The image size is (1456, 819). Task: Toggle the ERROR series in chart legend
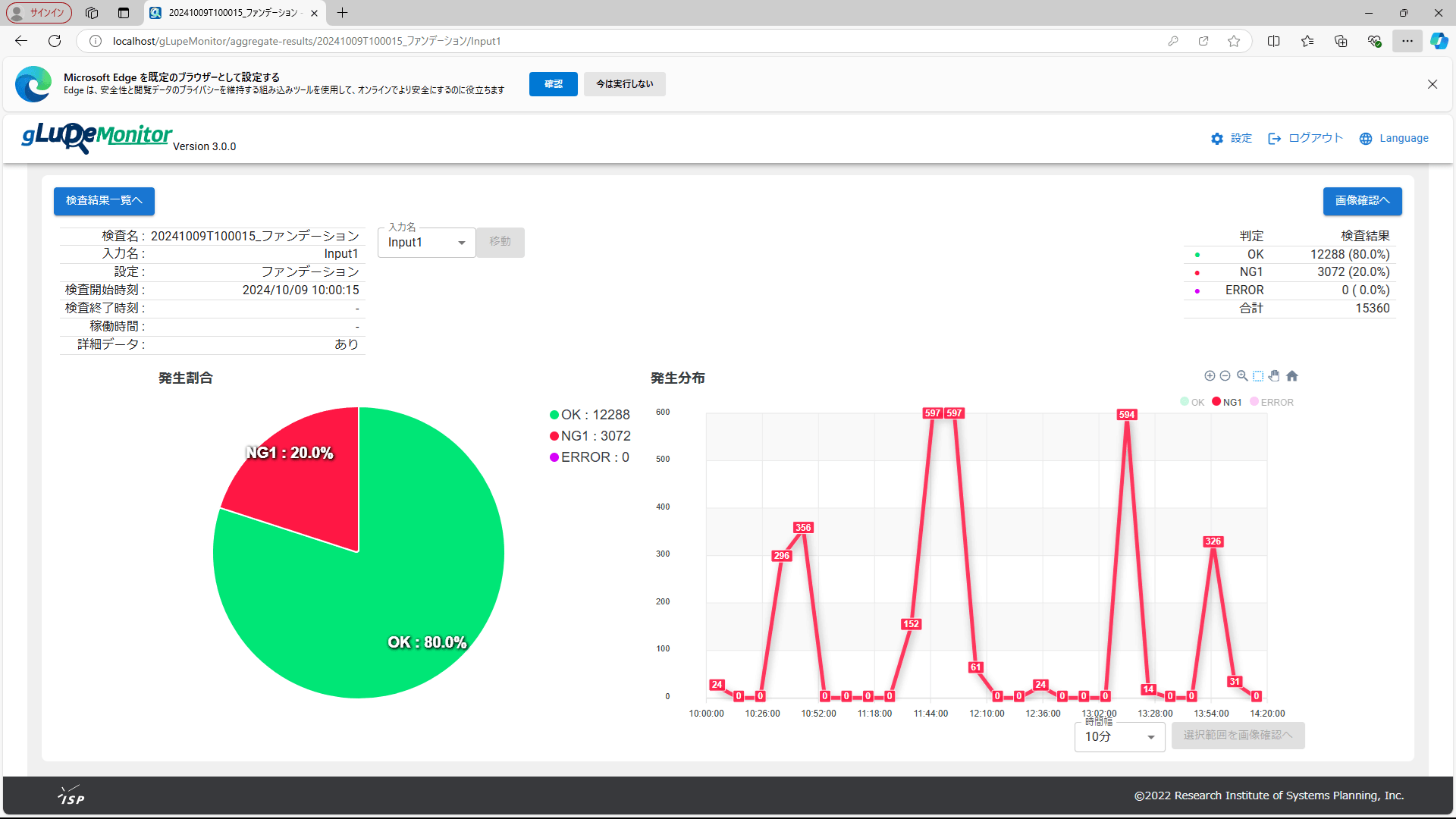tap(1272, 402)
